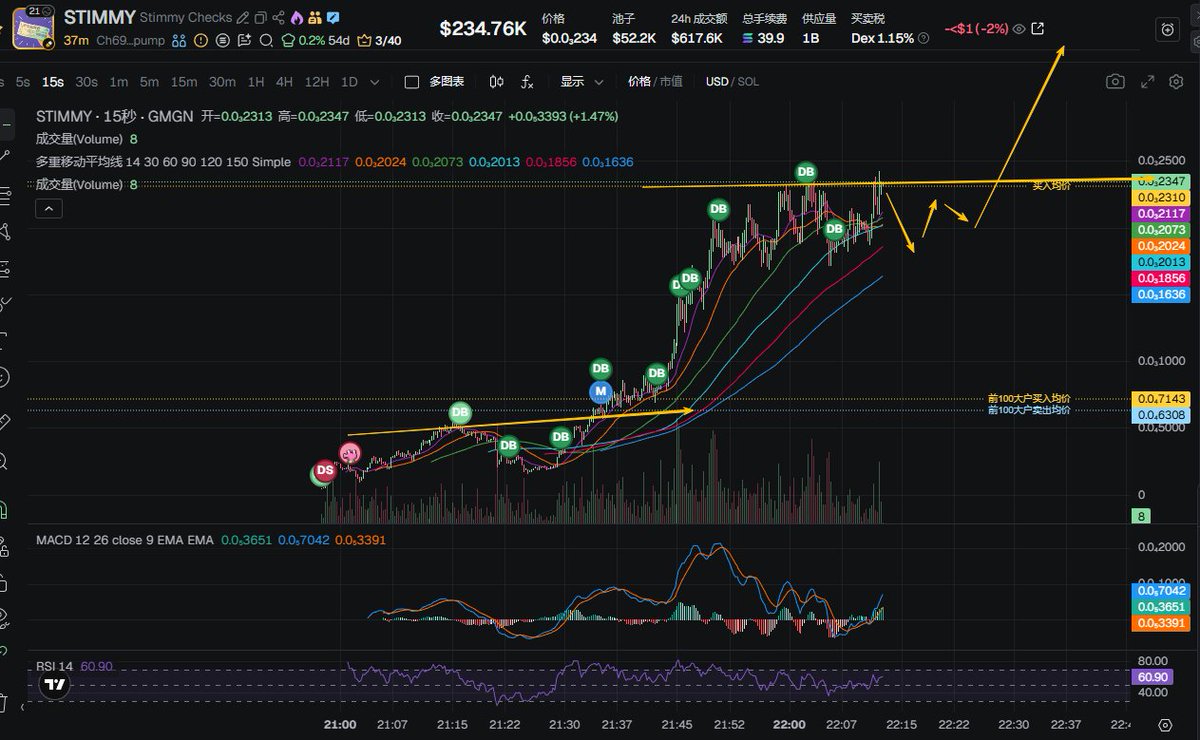Open more timeframes dropdown after 1D
Image resolution: width=1200 pixels, height=740 pixels.
pyautogui.click(x=375, y=82)
